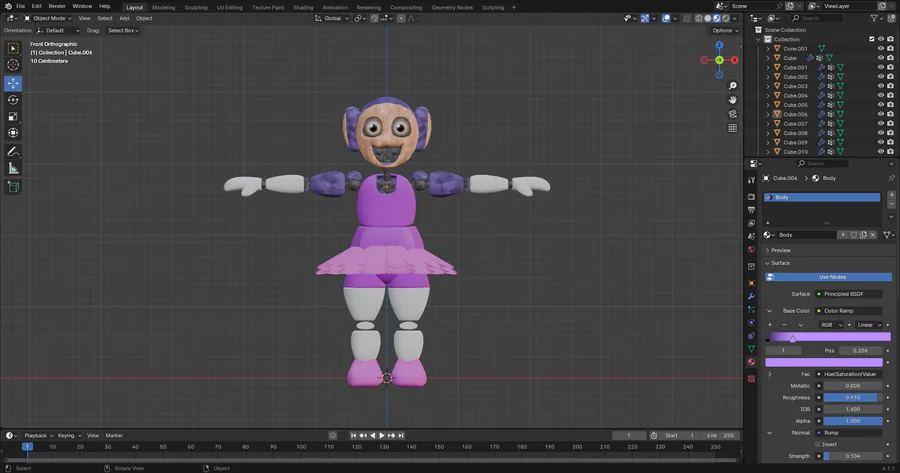Screen dimensions: 900x473
Task: Open the Global transform orientation dropdown
Action: (x=332, y=18)
